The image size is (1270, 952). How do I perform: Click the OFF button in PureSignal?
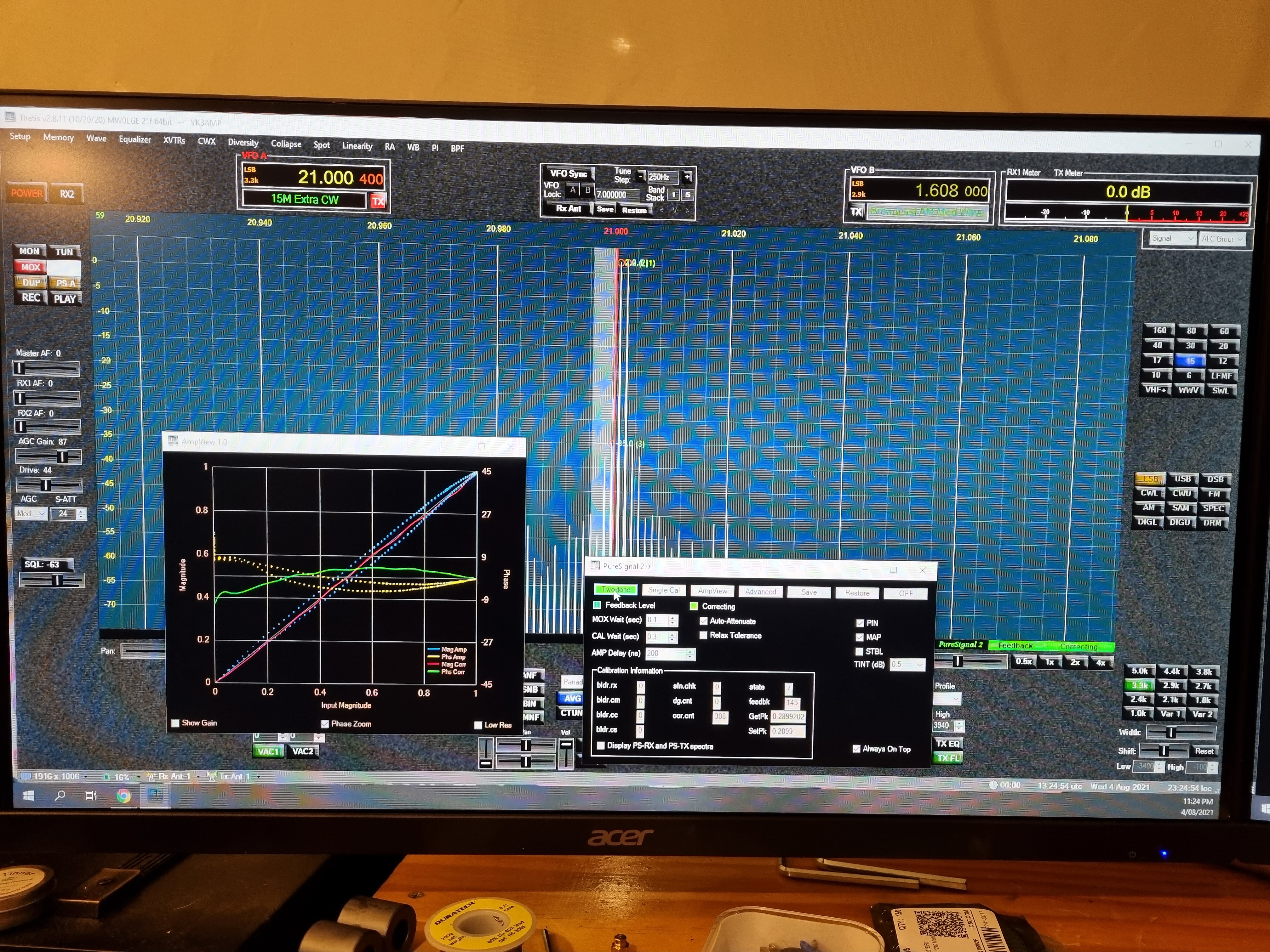coord(906,593)
